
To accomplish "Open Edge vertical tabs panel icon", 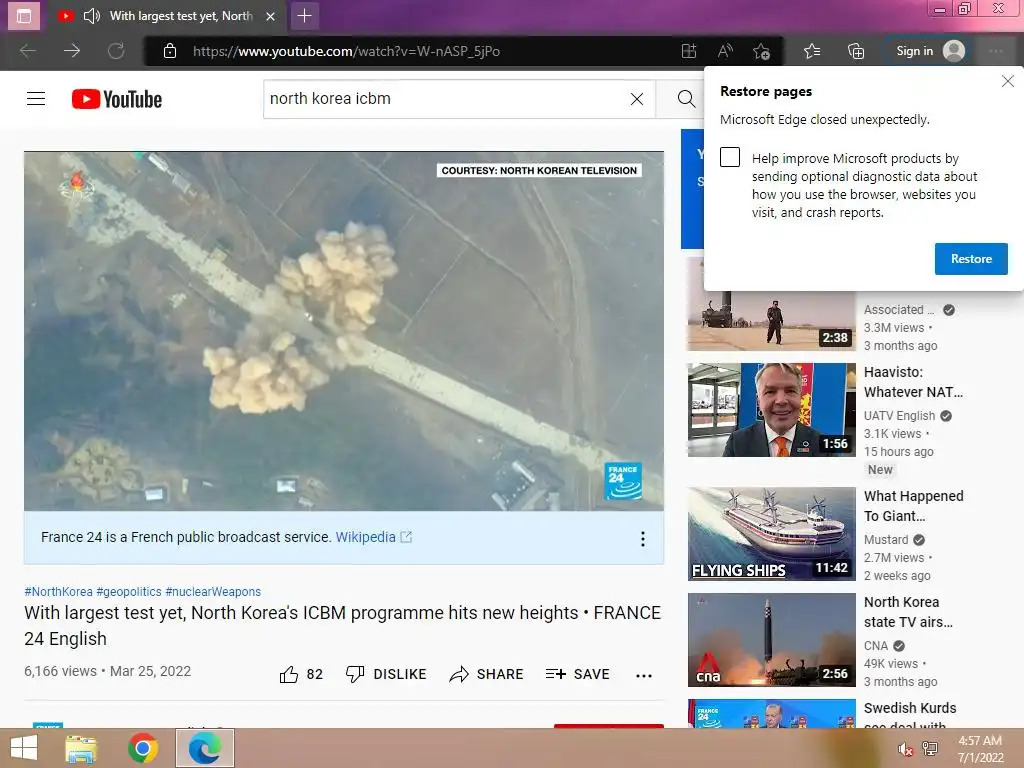I will [x=24, y=16].
